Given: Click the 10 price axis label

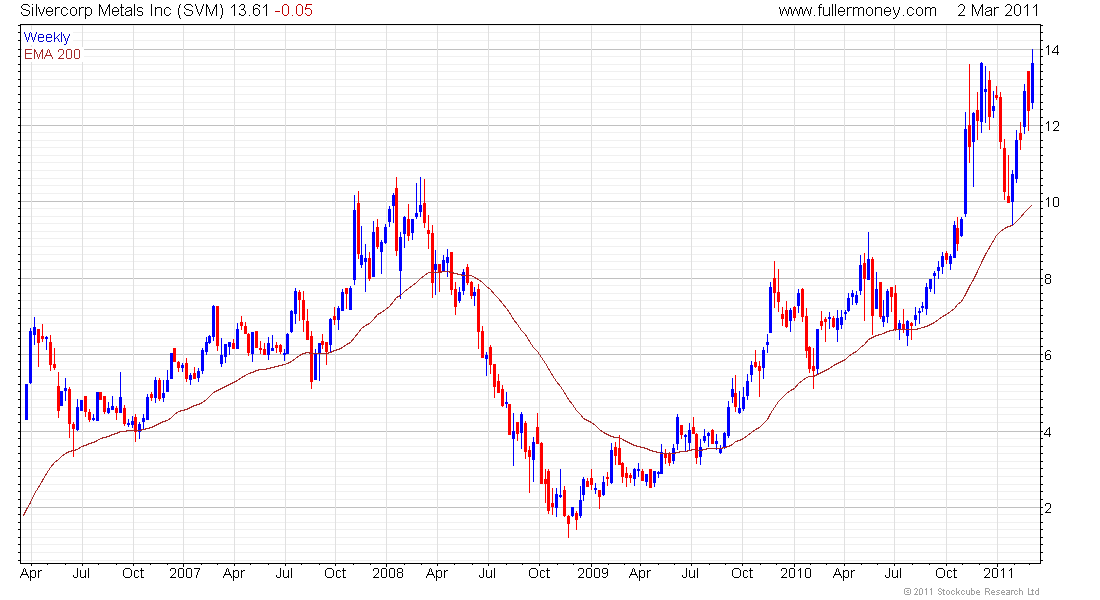Looking at the screenshot, I should [x=1052, y=202].
